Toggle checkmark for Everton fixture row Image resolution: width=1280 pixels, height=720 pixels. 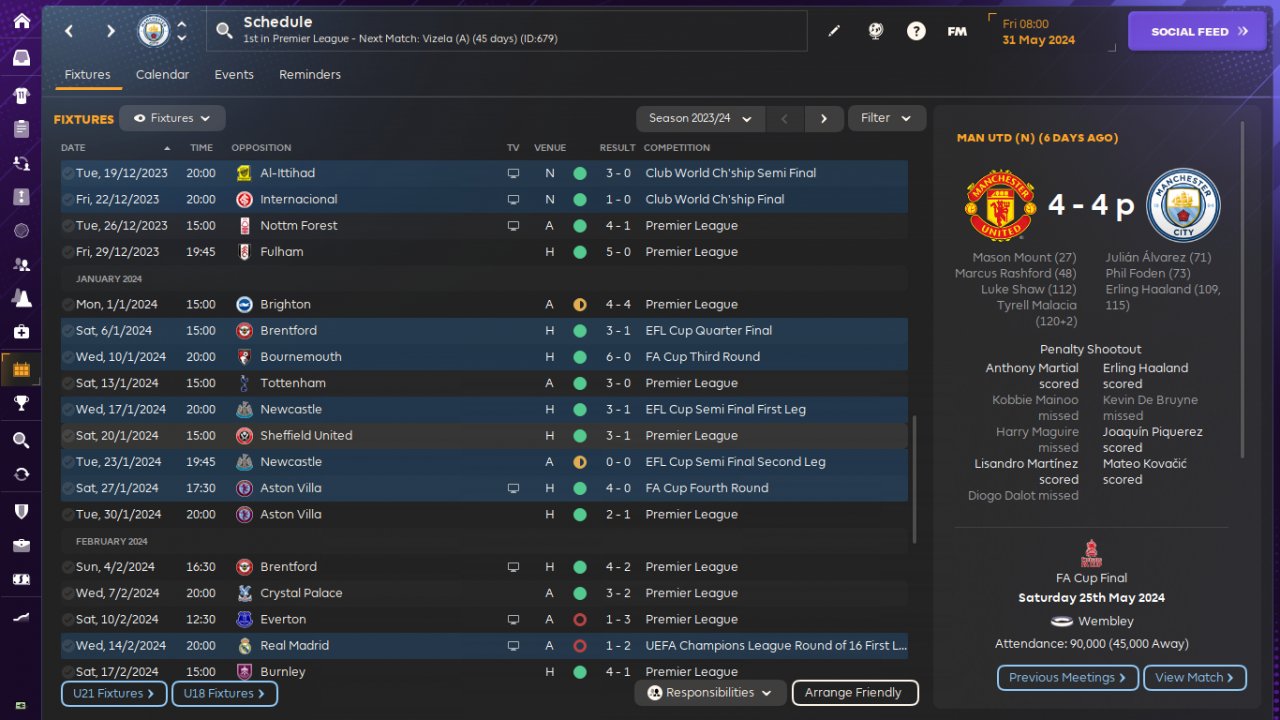click(x=68, y=619)
